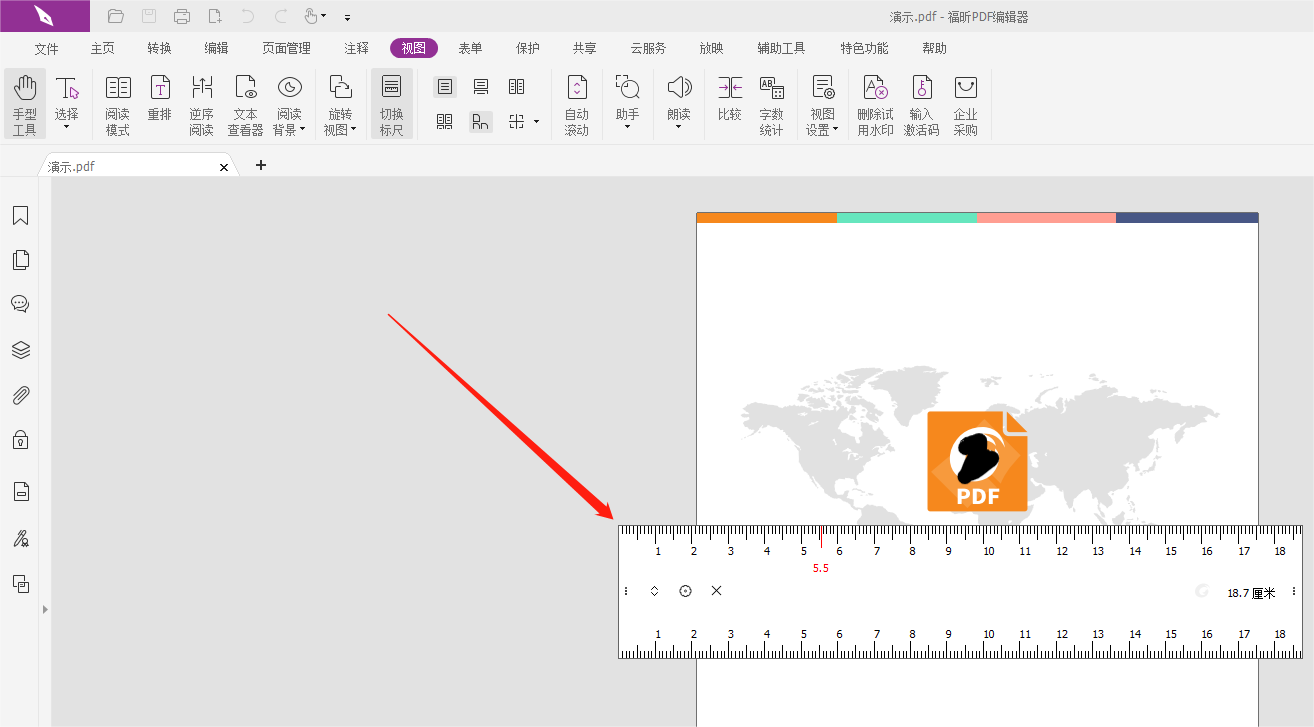1314x727 pixels.
Task: Add a new tab with plus button
Action: pyautogui.click(x=261, y=165)
